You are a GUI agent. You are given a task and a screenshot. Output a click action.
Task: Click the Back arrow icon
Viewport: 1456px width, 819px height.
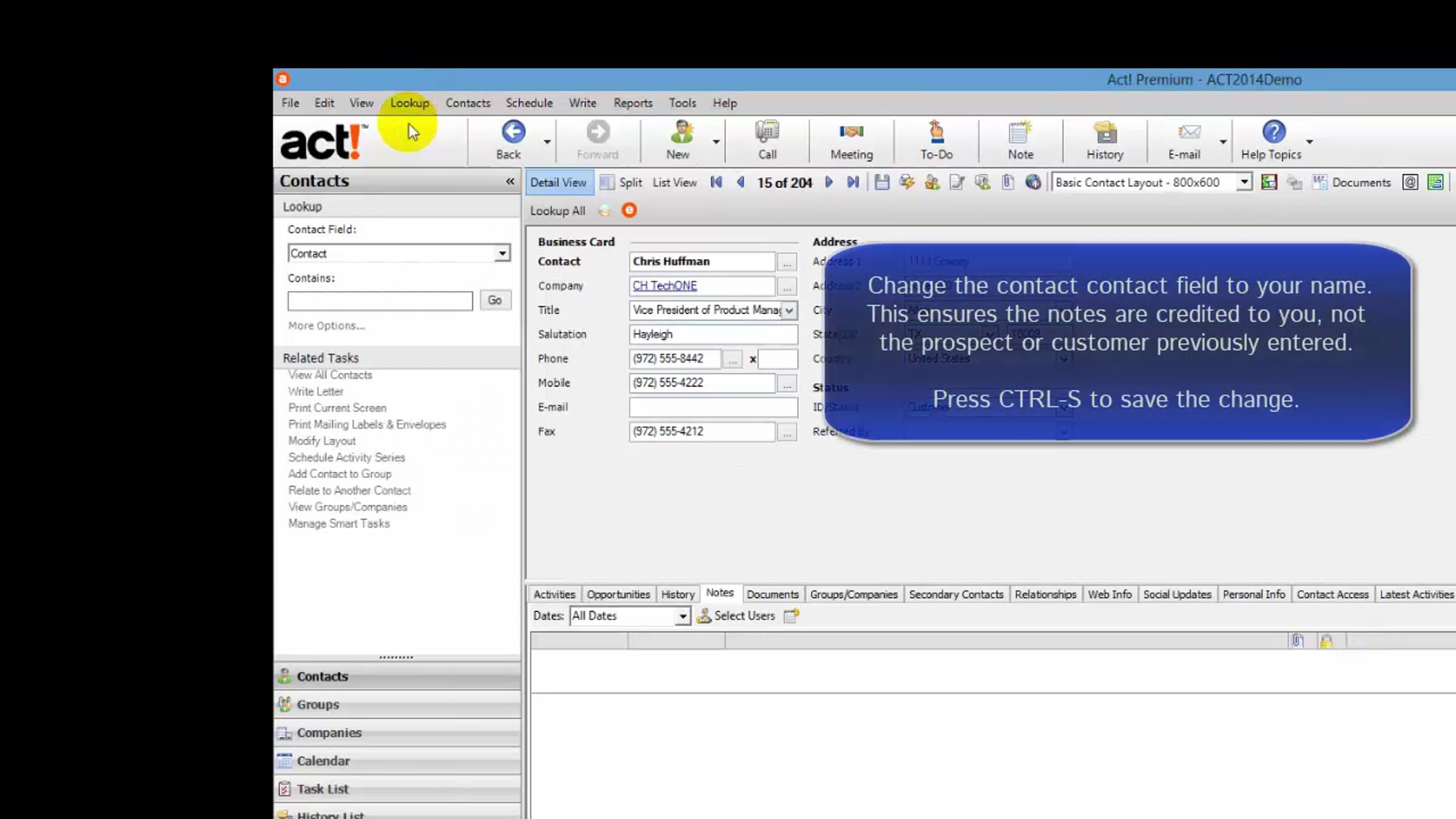click(x=513, y=132)
